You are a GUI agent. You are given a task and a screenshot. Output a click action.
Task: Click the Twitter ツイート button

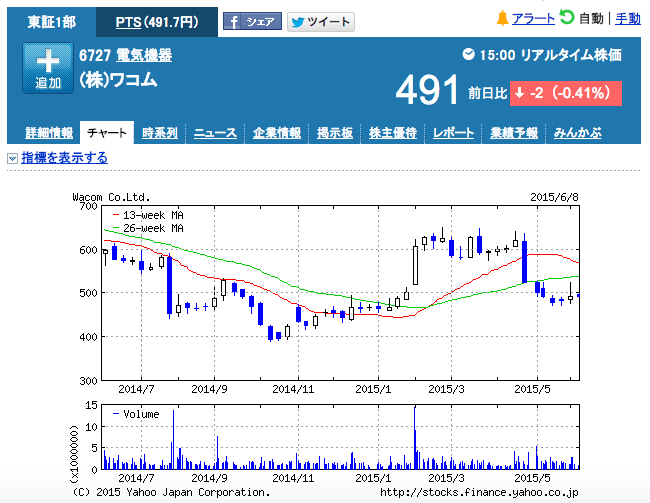321,22
